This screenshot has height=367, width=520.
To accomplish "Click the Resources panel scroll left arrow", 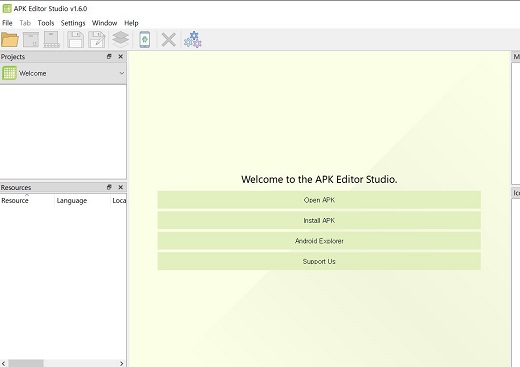I will click(3, 363).
